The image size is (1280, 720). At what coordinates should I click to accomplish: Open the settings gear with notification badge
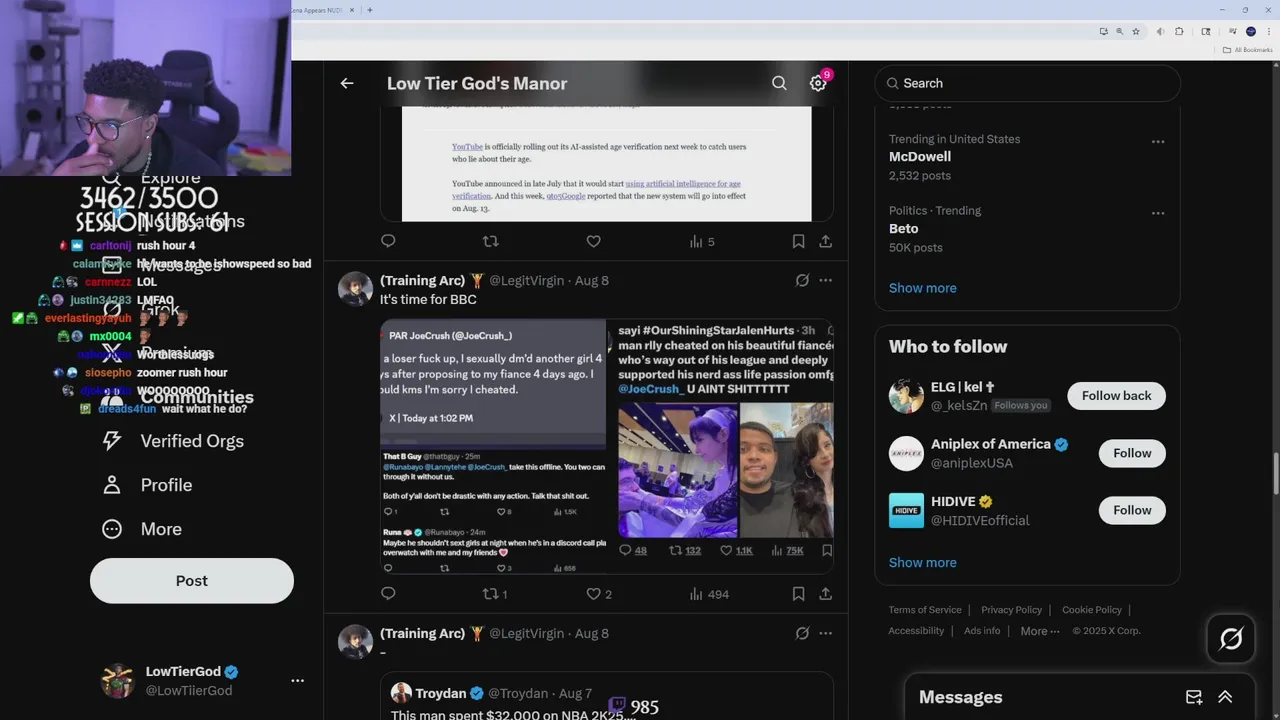pos(818,83)
